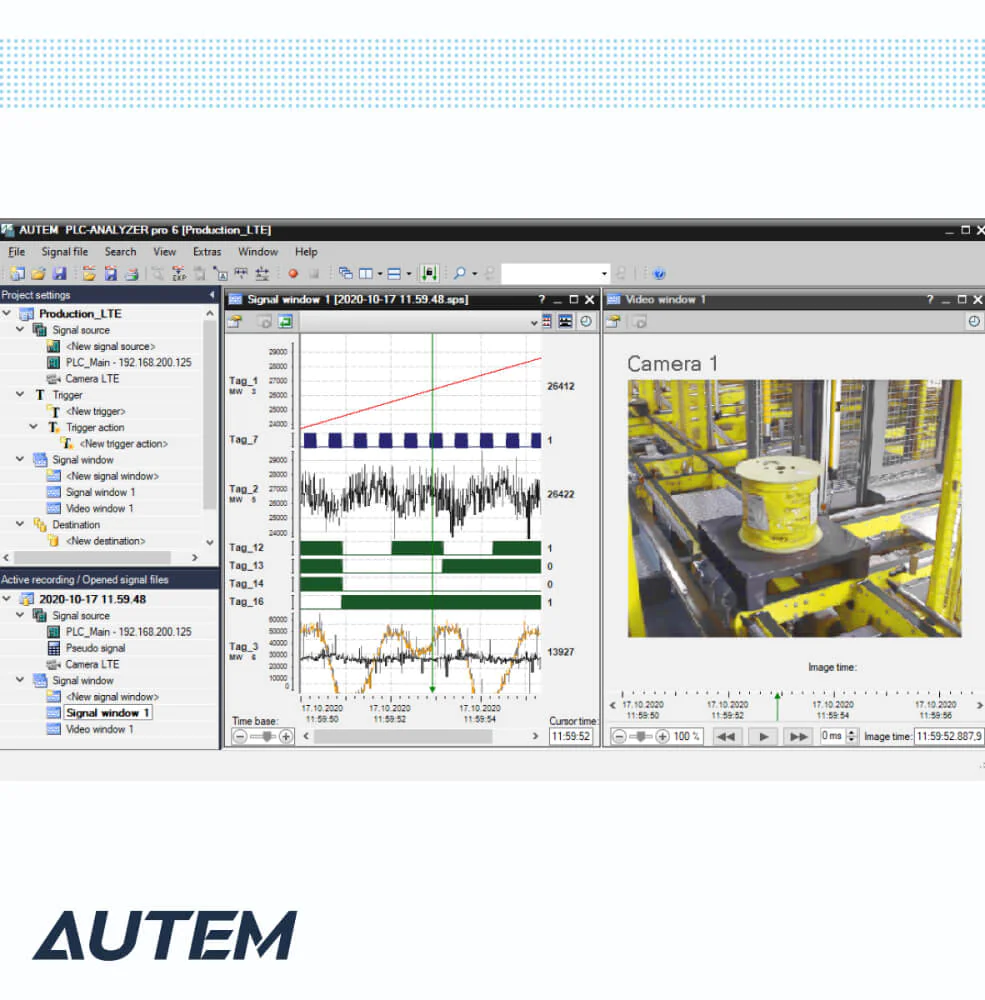Click the Image time input field
985x1000 pixels.
949,737
